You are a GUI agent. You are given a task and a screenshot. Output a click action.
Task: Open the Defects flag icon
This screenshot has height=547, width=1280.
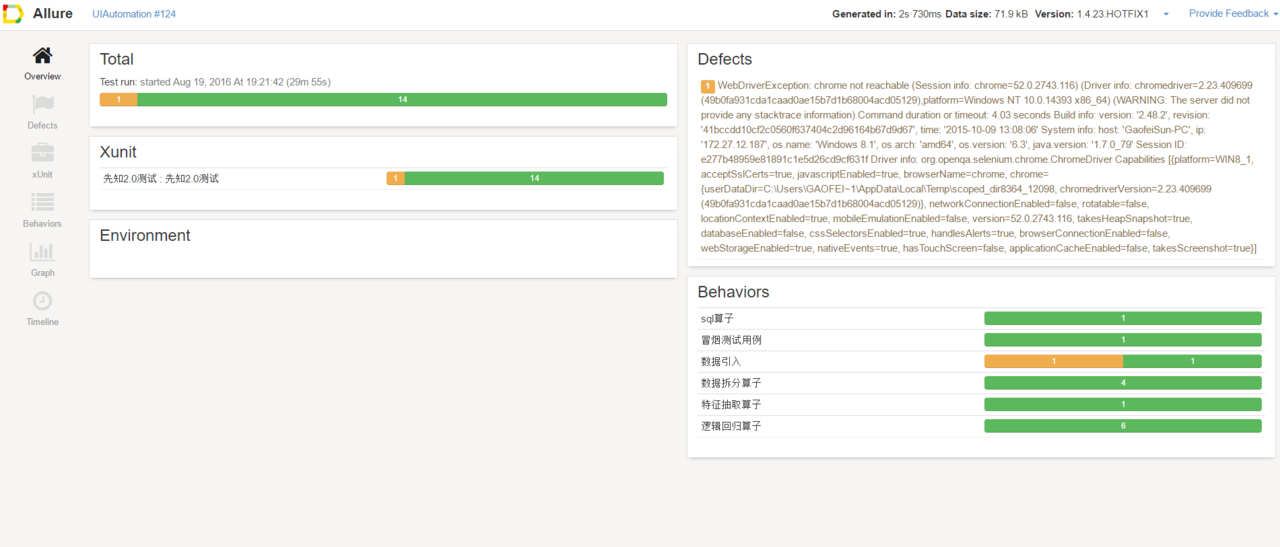tap(42, 104)
